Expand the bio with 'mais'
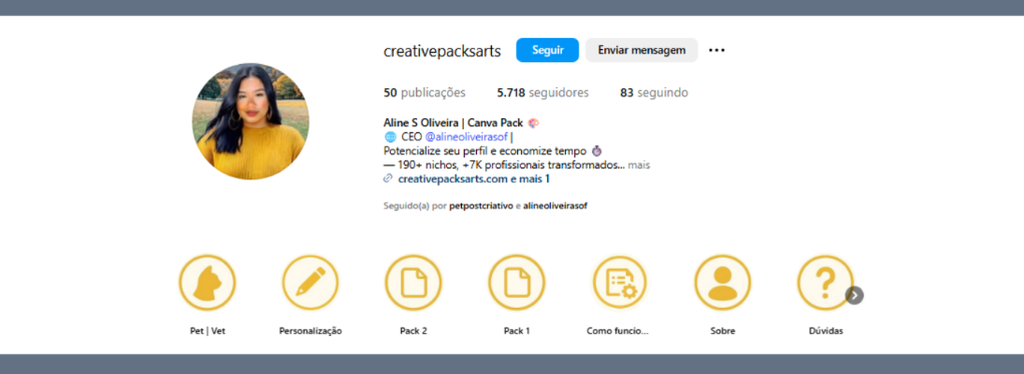The height and width of the screenshot is (374, 1024). point(639,165)
